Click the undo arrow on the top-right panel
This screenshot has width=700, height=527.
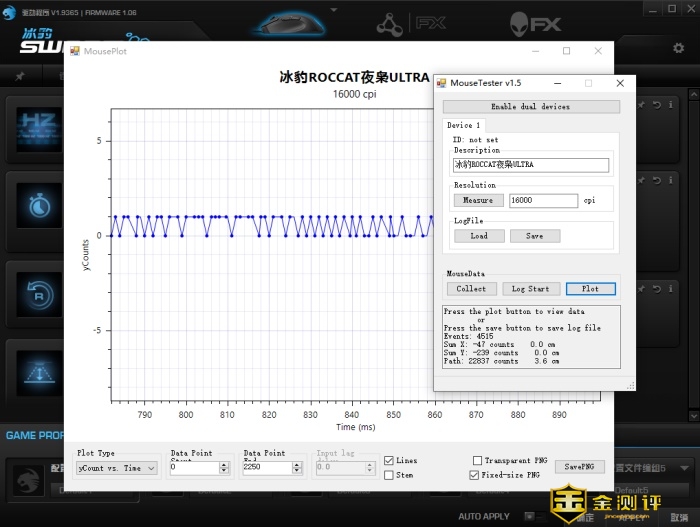click(x=656, y=104)
